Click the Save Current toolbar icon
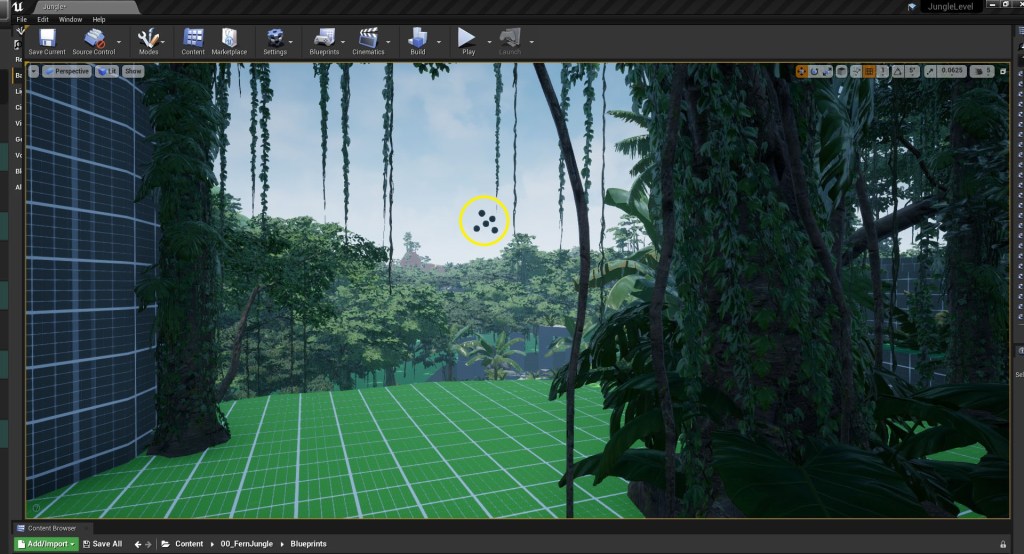 click(x=47, y=40)
